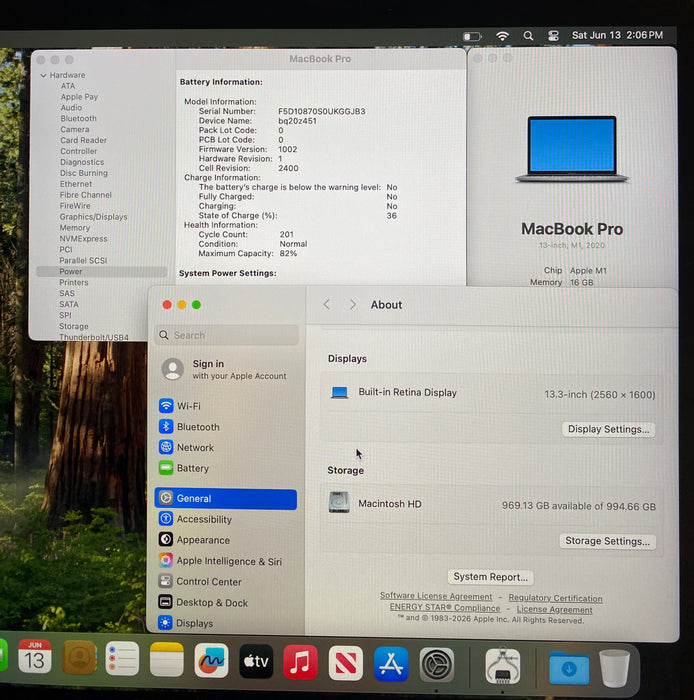694x700 pixels.
Task: Select Apple Pay in the Hardware list
Action: pyautogui.click(x=79, y=96)
